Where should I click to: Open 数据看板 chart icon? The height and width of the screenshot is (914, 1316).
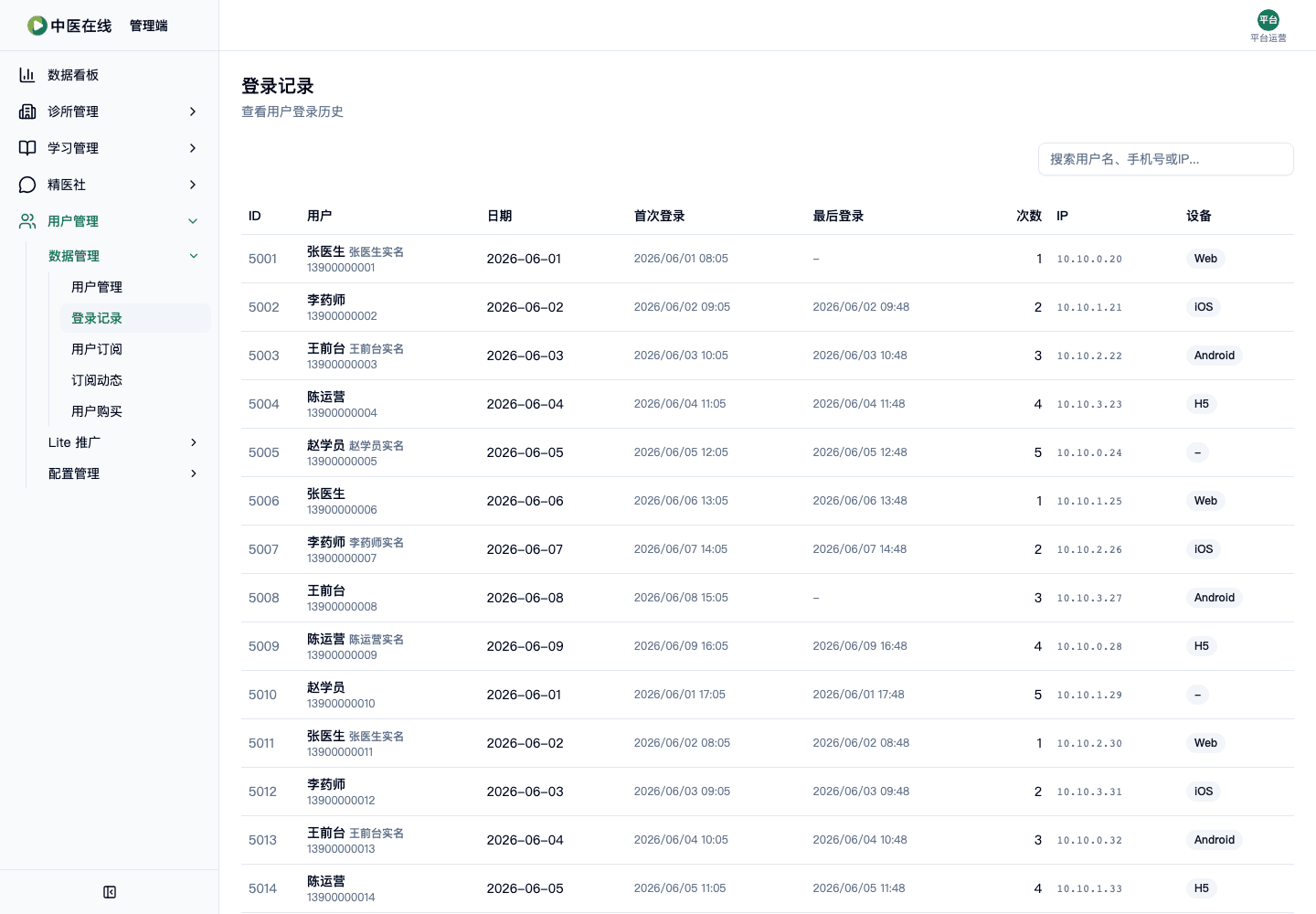point(27,75)
